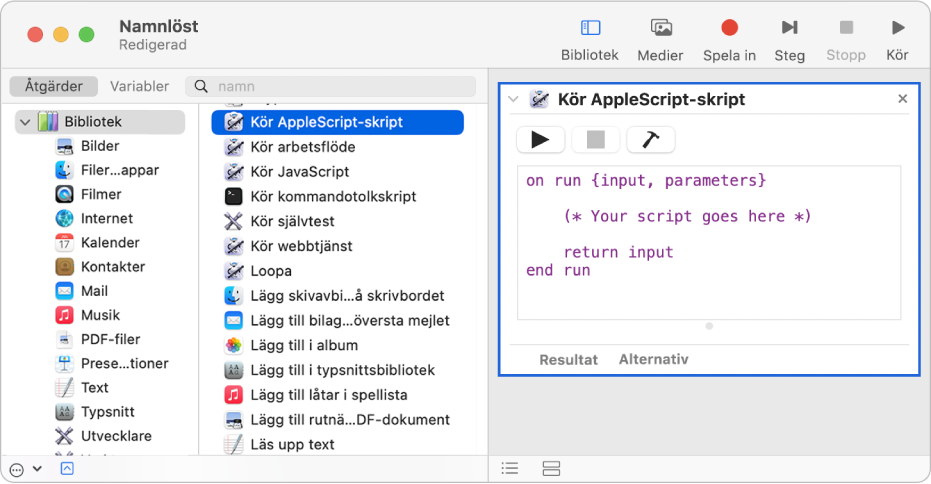Show the log list view icon

pos(510,468)
